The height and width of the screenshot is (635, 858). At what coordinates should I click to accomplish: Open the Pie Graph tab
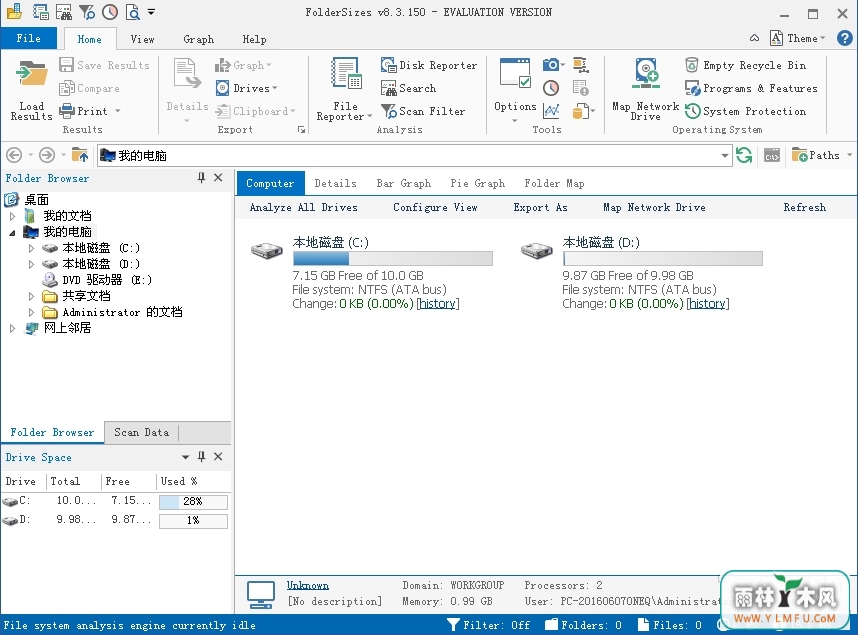(478, 183)
